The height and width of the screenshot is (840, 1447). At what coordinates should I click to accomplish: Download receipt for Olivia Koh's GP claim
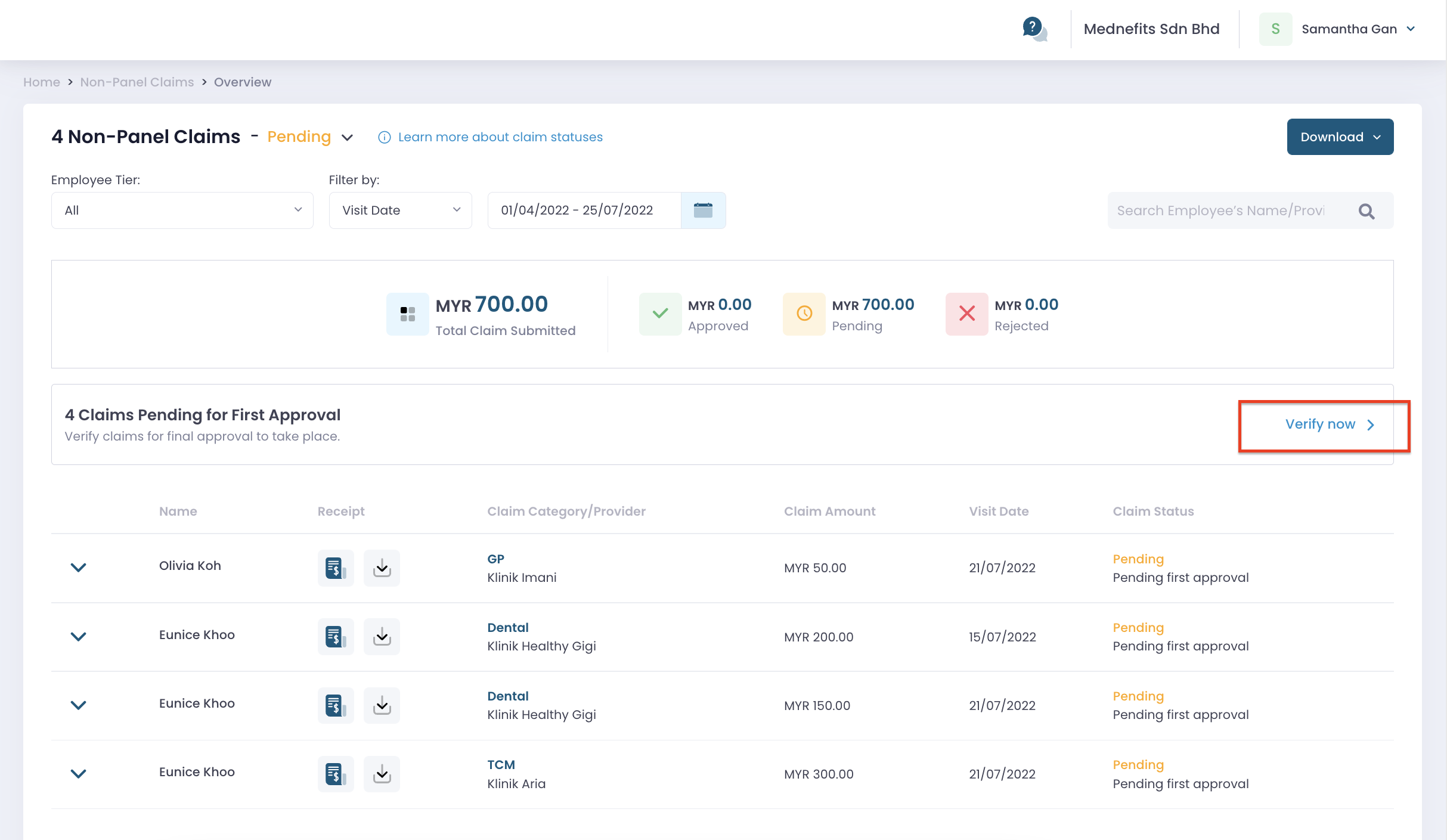[382, 568]
